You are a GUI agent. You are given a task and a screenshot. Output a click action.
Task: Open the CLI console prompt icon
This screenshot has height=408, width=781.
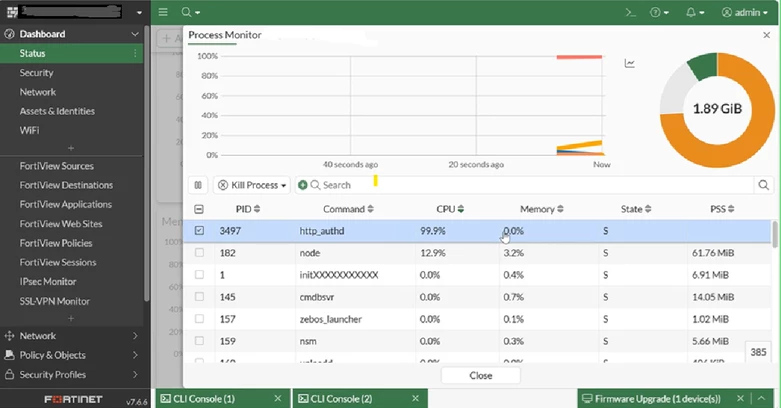[x=631, y=12]
